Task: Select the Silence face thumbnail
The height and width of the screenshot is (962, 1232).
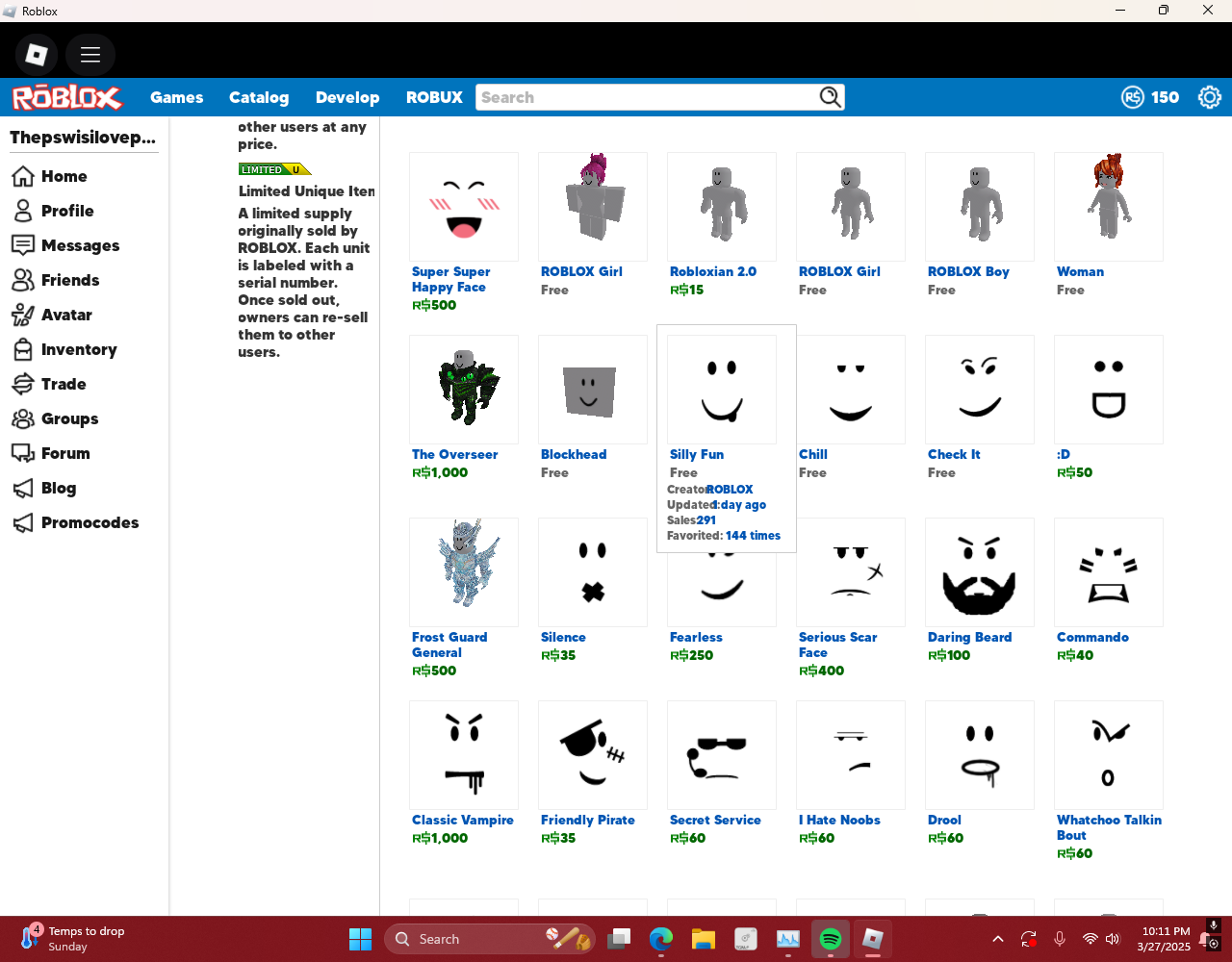Action: [593, 572]
